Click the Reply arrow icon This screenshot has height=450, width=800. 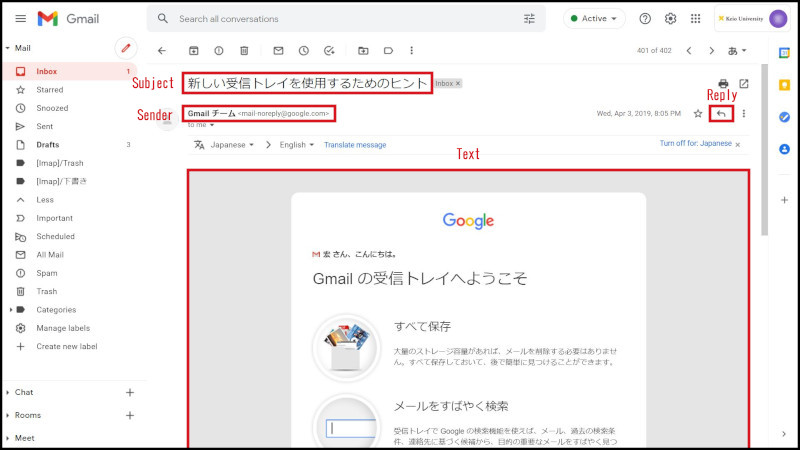pyautogui.click(x=721, y=113)
